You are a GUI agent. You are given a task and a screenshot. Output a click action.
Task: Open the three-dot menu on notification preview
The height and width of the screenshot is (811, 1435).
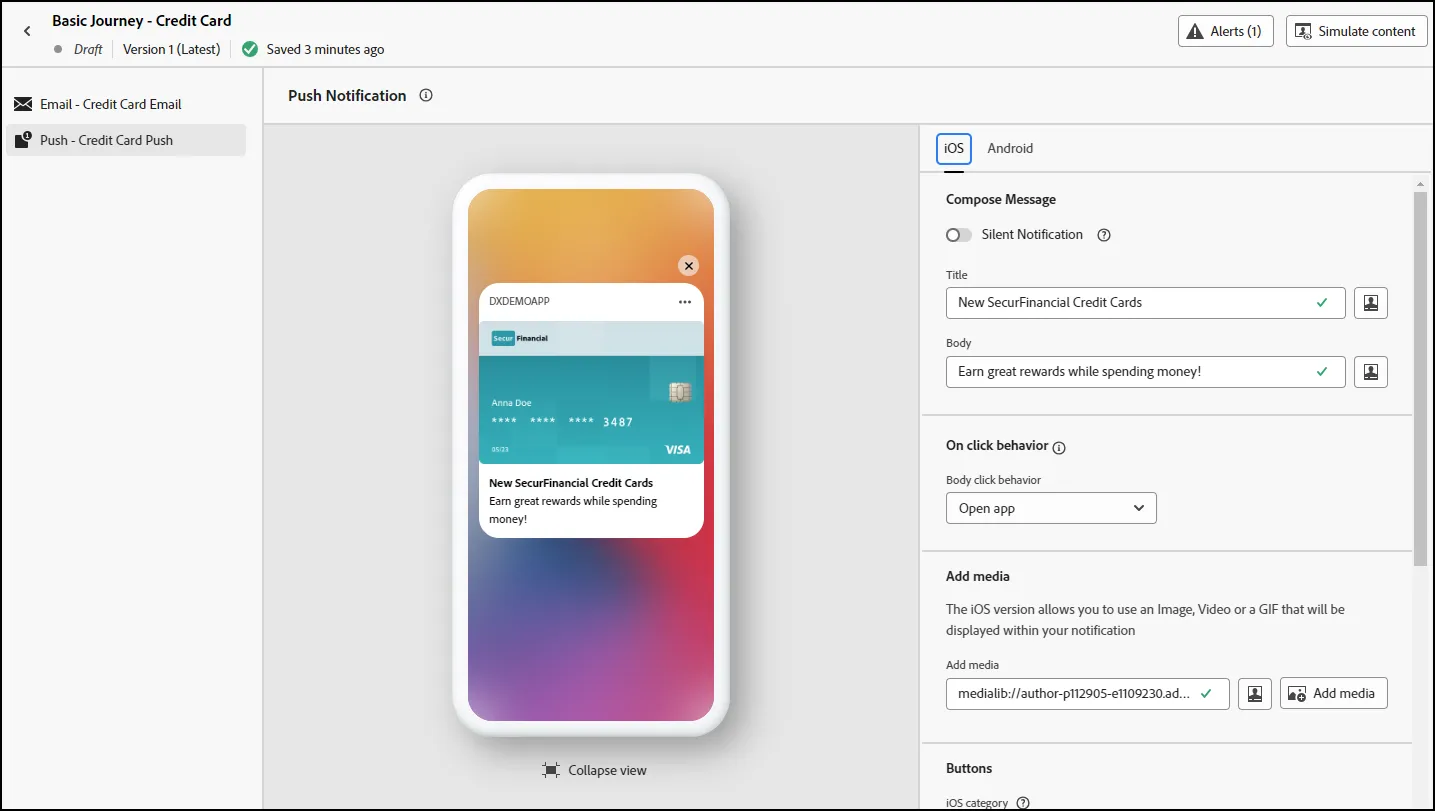pyautogui.click(x=685, y=302)
